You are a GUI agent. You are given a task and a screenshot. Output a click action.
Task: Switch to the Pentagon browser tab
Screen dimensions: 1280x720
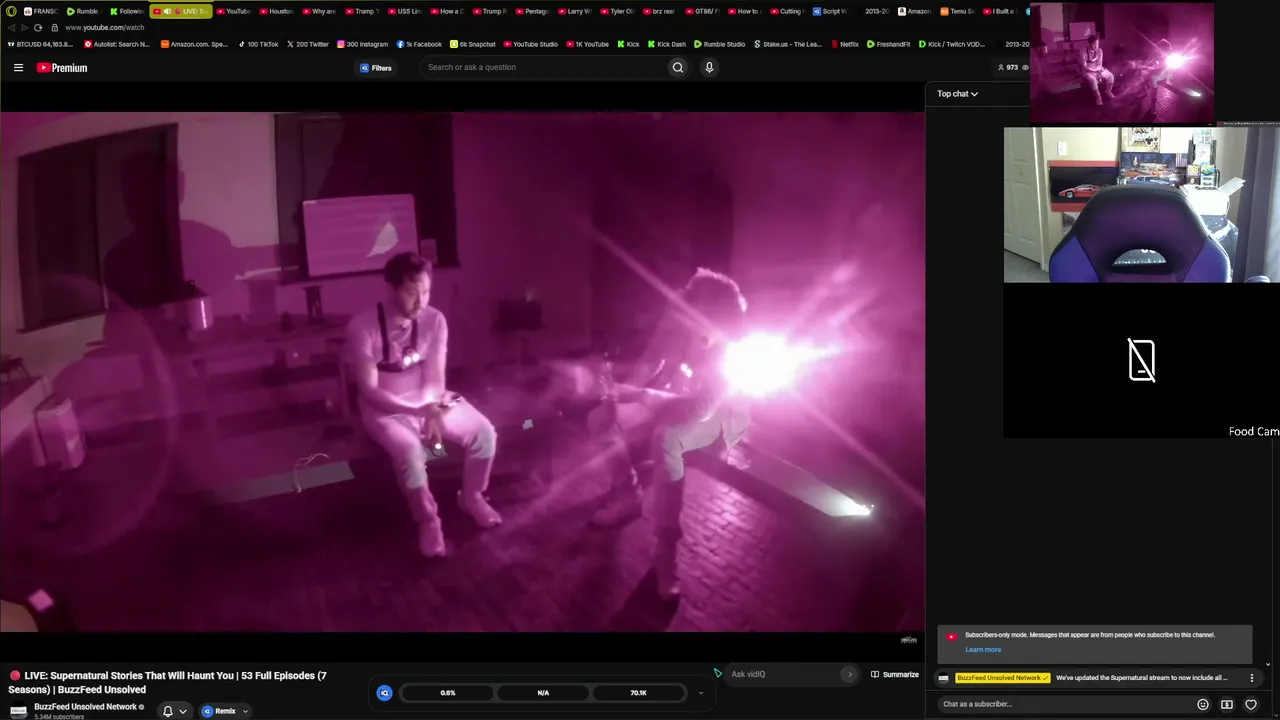coord(532,11)
